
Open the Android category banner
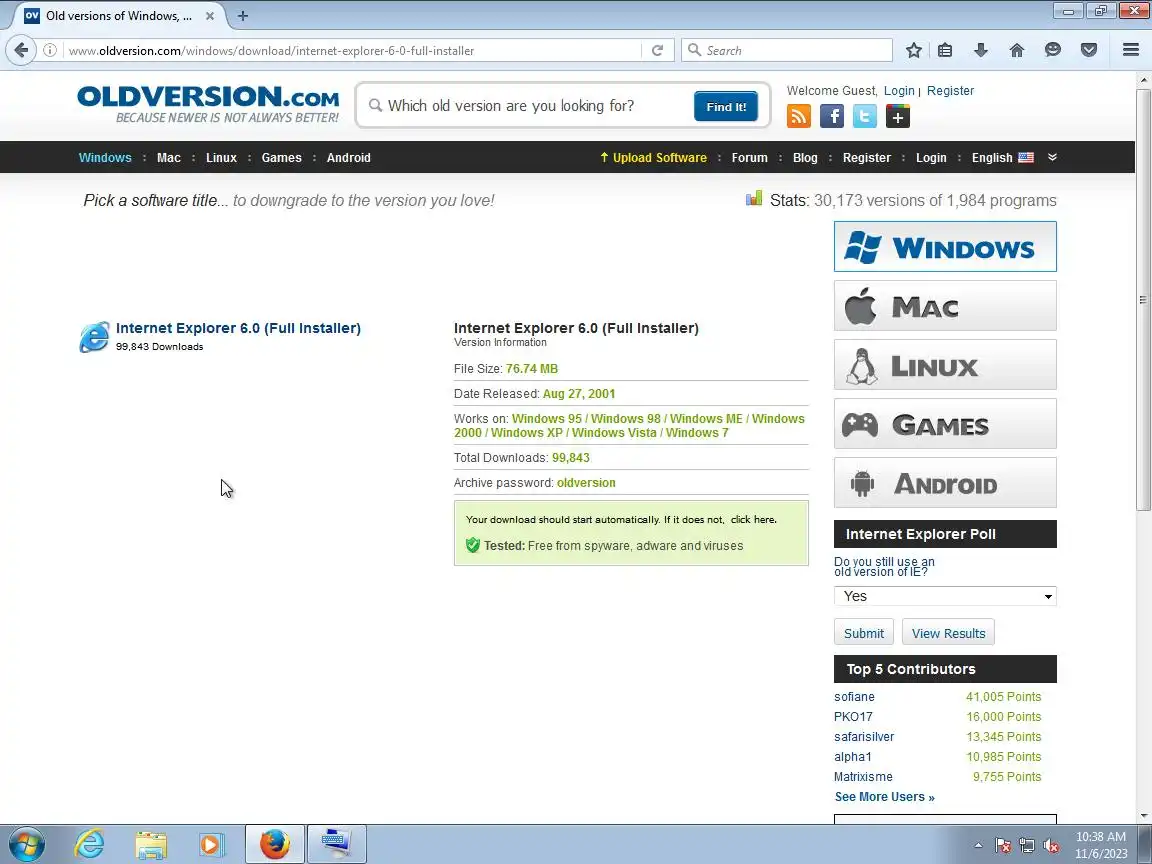point(945,483)
